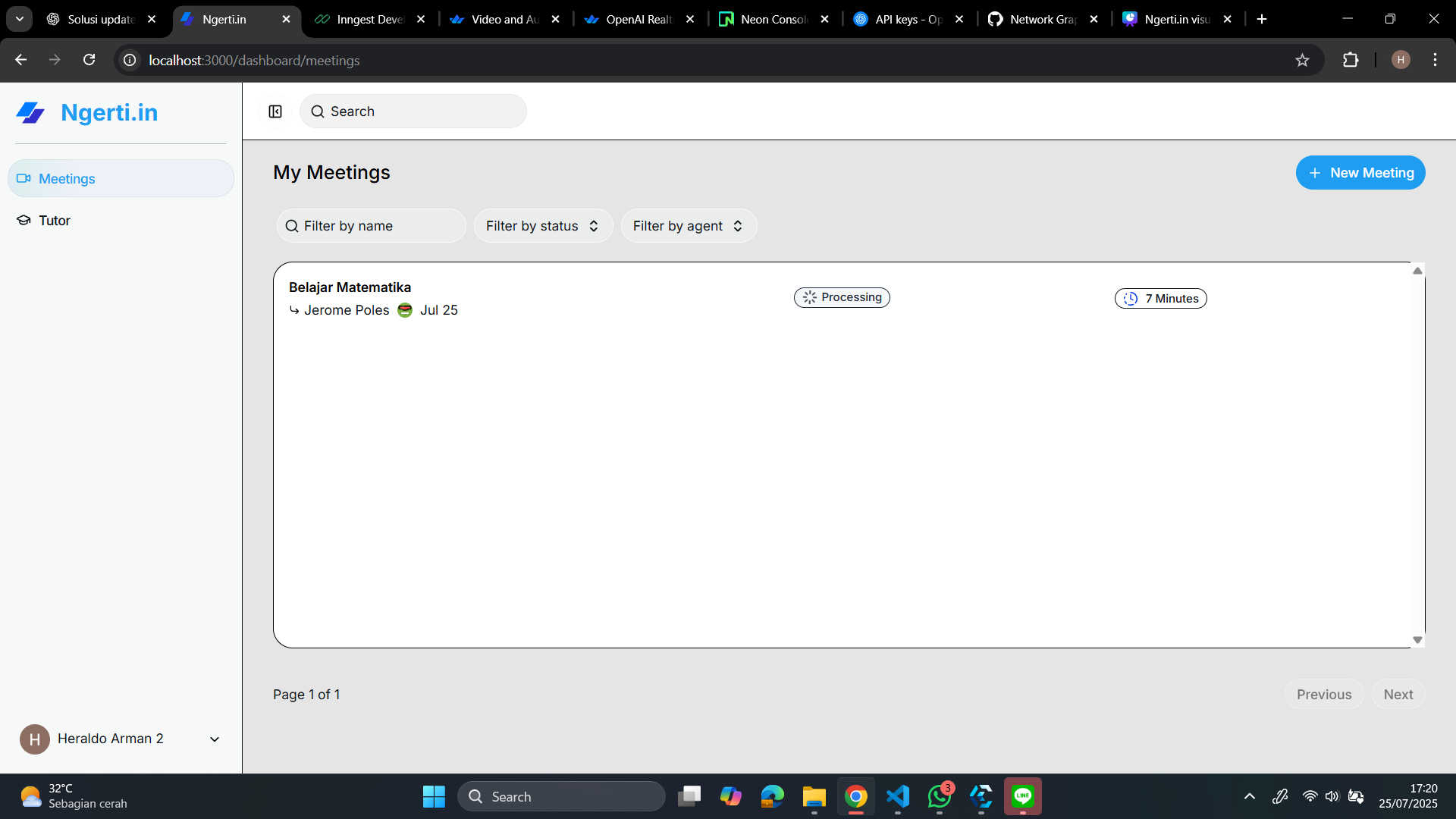Click scroll down arrow in meetings list
1456x819 pixels.
click(1417, 640)
